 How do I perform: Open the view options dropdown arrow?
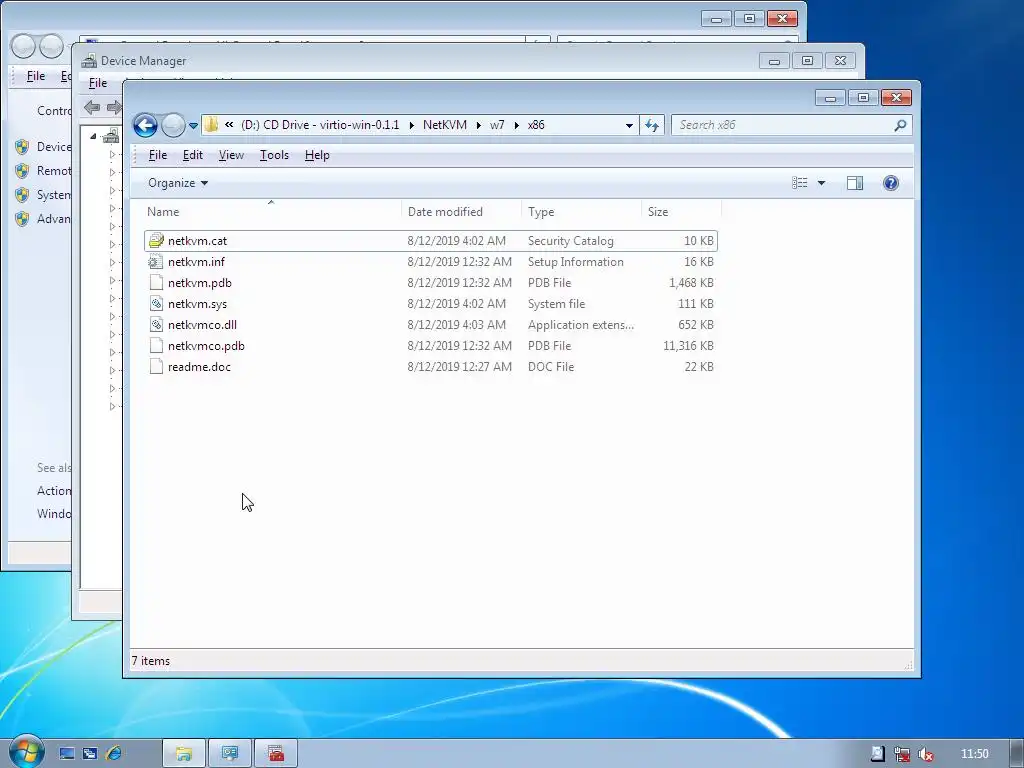point(821,184)
